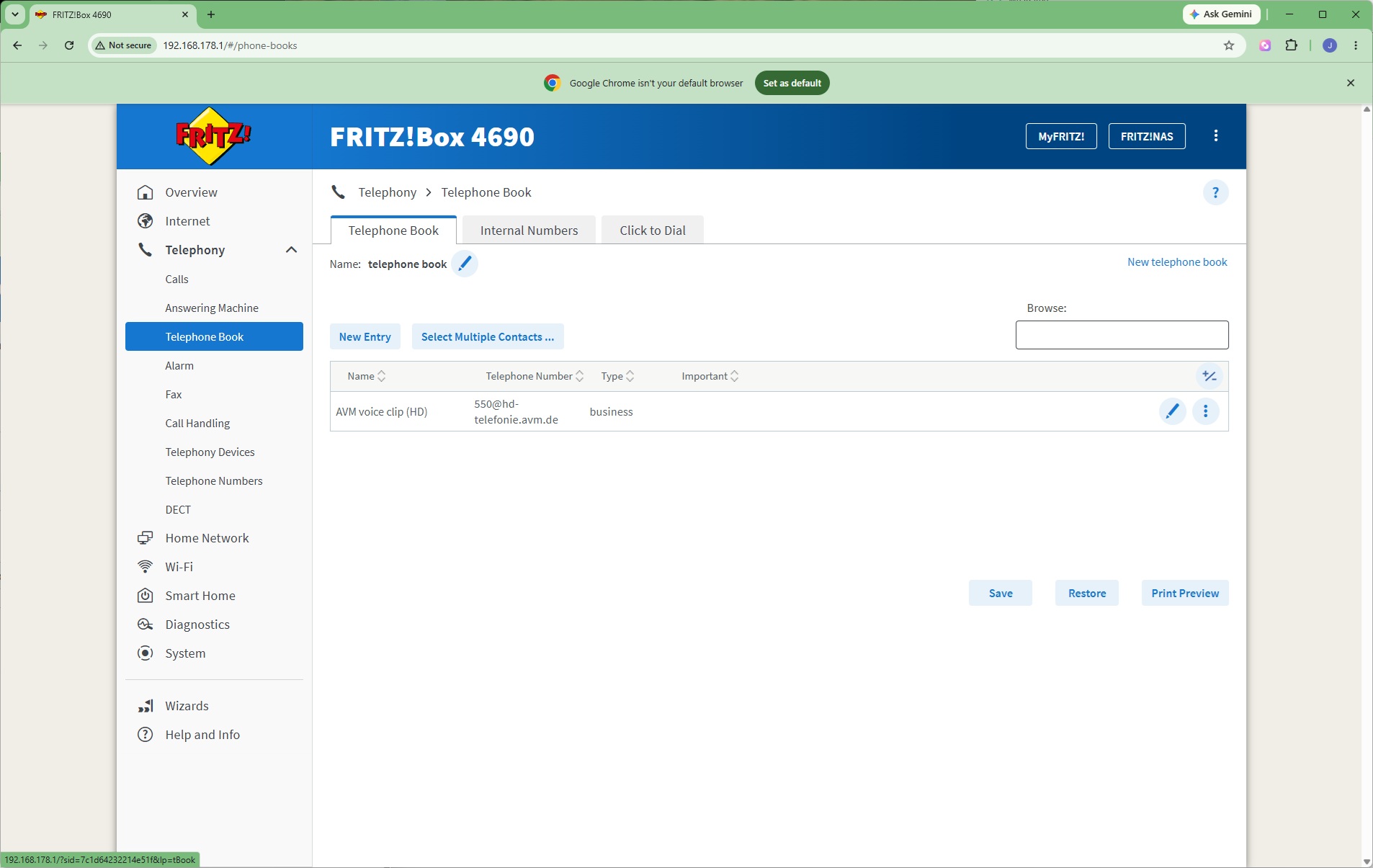Dismiss the default browser notification bar
Viewport: 1373px width, 868px height.
[1351, 83]
